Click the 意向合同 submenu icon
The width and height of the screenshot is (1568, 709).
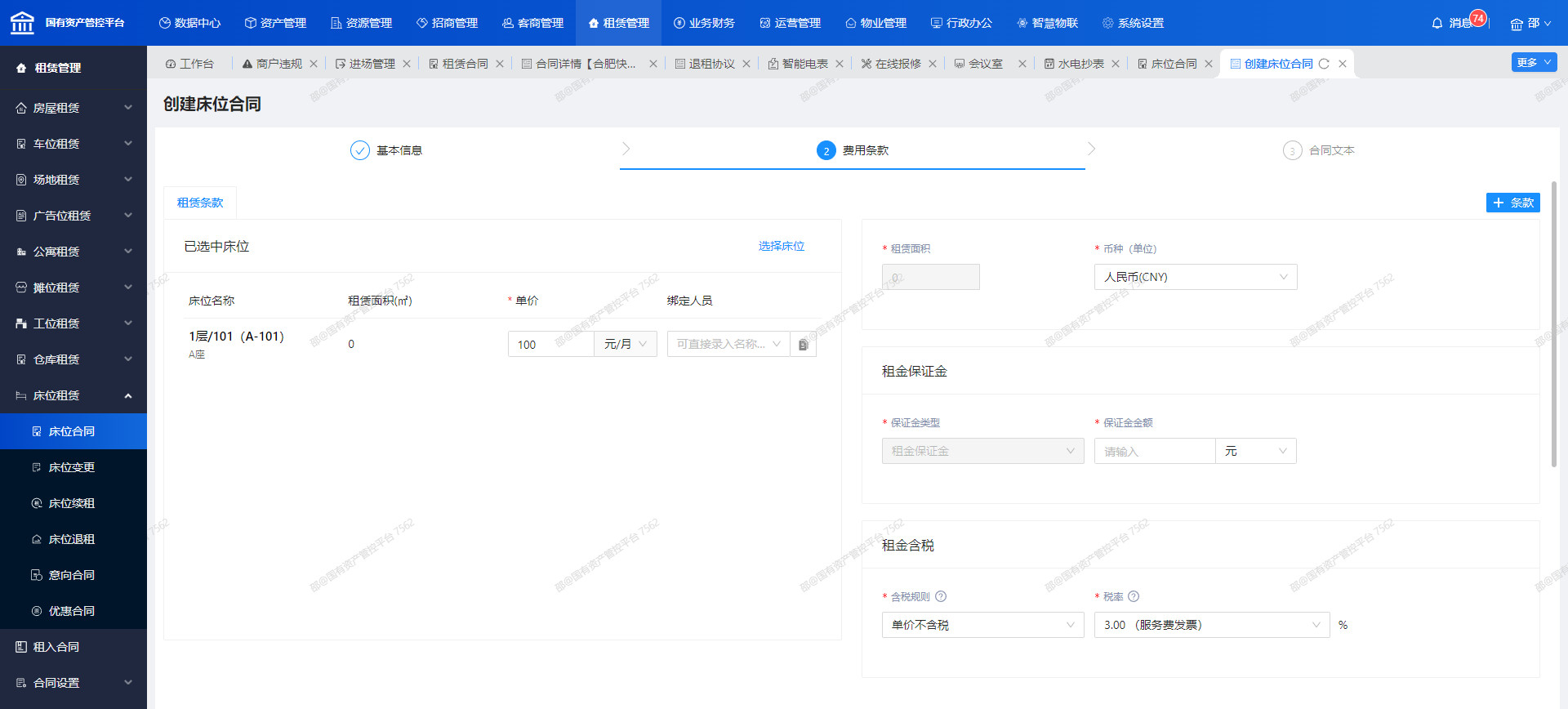point(37,575)
